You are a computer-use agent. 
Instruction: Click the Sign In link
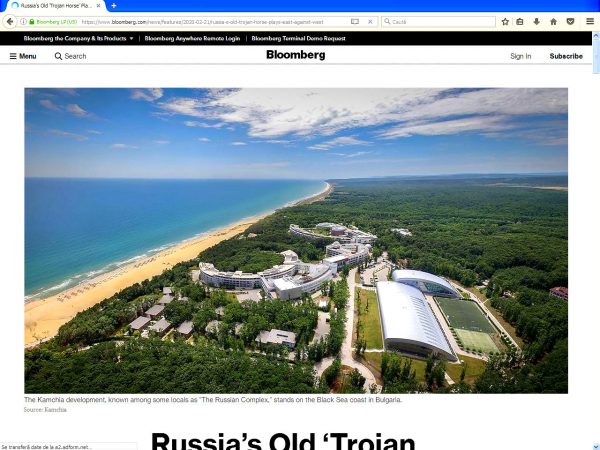520,56
